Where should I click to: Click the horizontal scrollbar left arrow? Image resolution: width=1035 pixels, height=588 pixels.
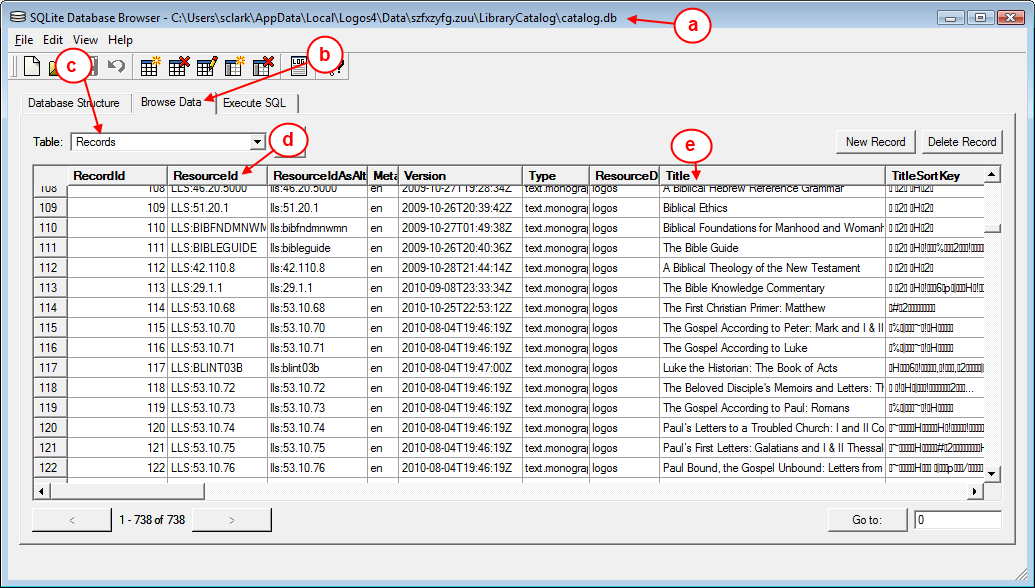(x=42, y=492)
